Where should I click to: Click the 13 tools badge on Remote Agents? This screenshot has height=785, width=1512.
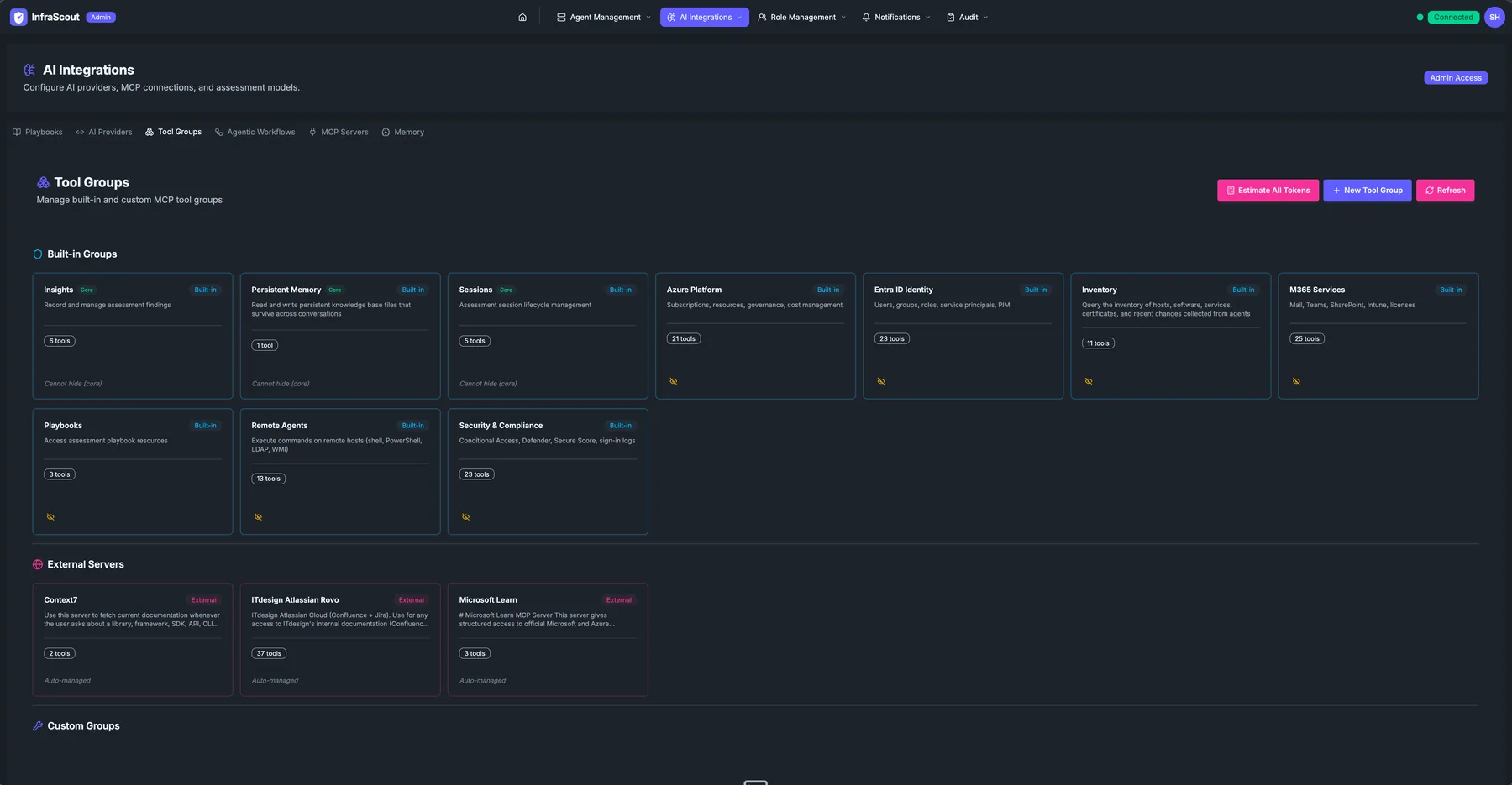point(269,479)
